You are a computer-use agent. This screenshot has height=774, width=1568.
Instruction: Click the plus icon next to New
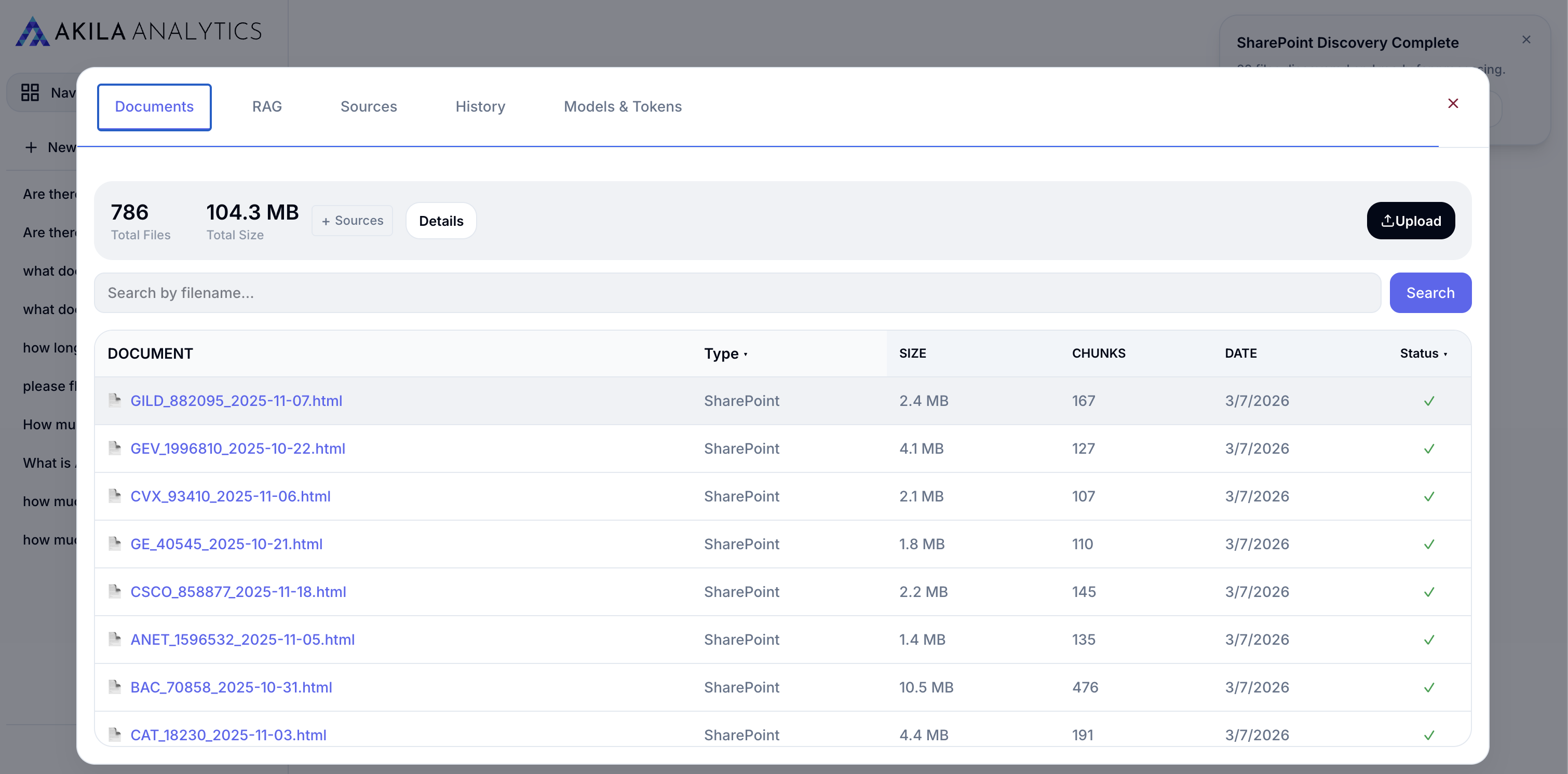coord(32,146)
